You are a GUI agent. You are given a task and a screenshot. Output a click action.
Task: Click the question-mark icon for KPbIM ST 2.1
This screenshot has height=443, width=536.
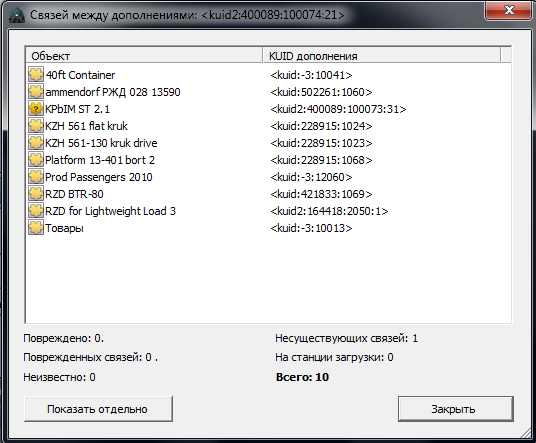click(36, 109)
